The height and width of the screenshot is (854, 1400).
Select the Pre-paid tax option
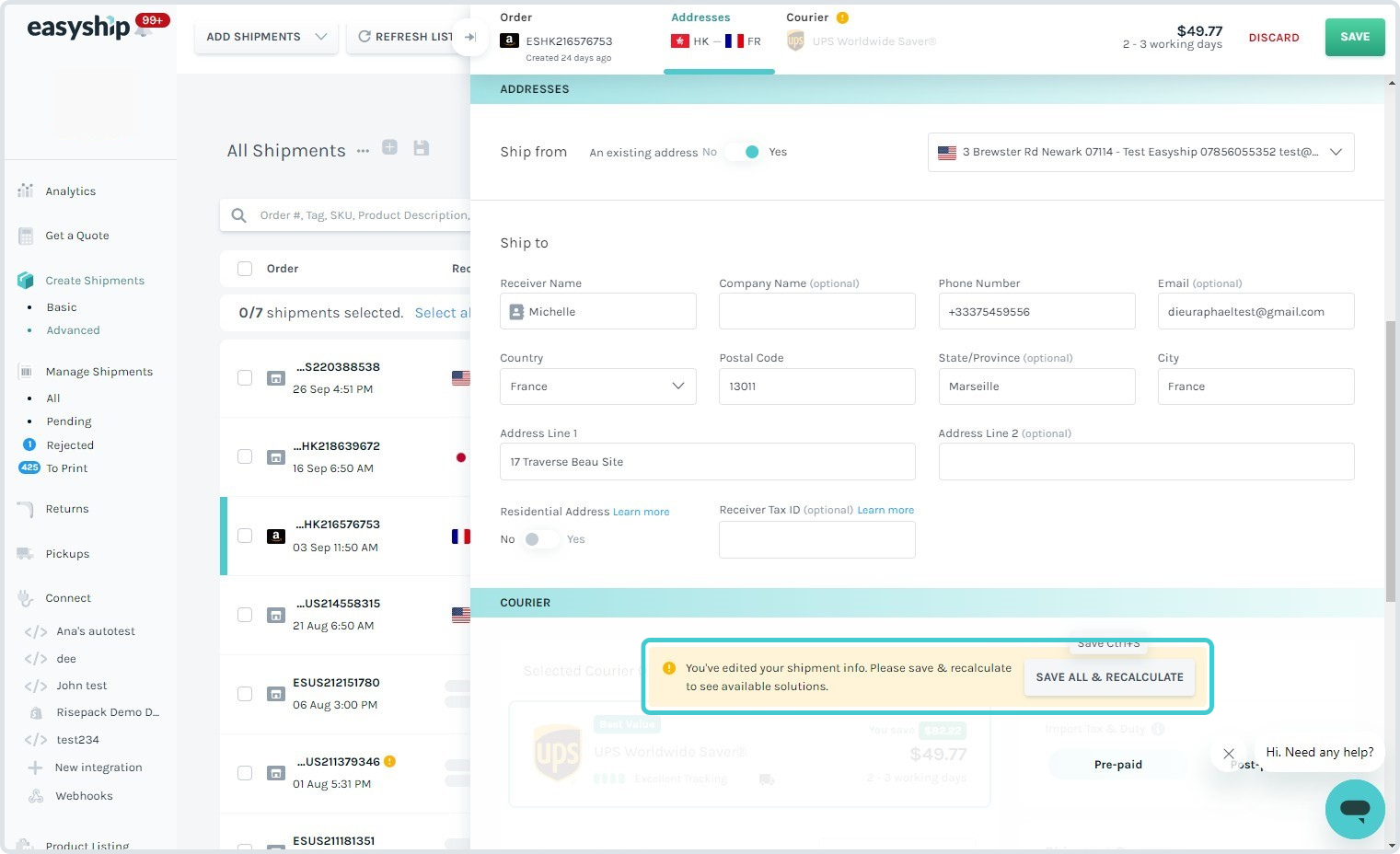tap(1117, 765)
